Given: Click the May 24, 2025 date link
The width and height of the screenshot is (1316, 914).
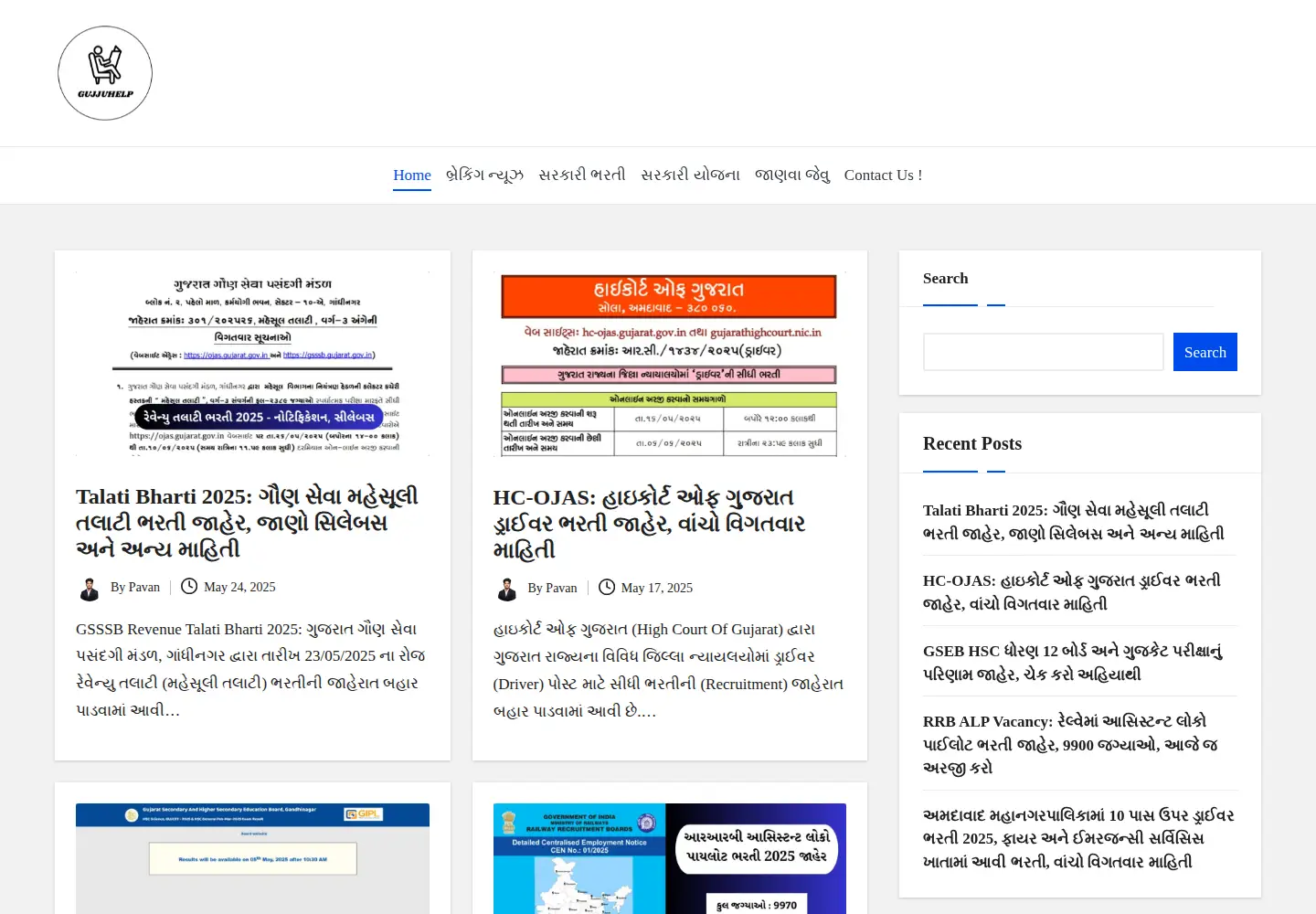Looking at the screenshot, I should tap(239, 587).
